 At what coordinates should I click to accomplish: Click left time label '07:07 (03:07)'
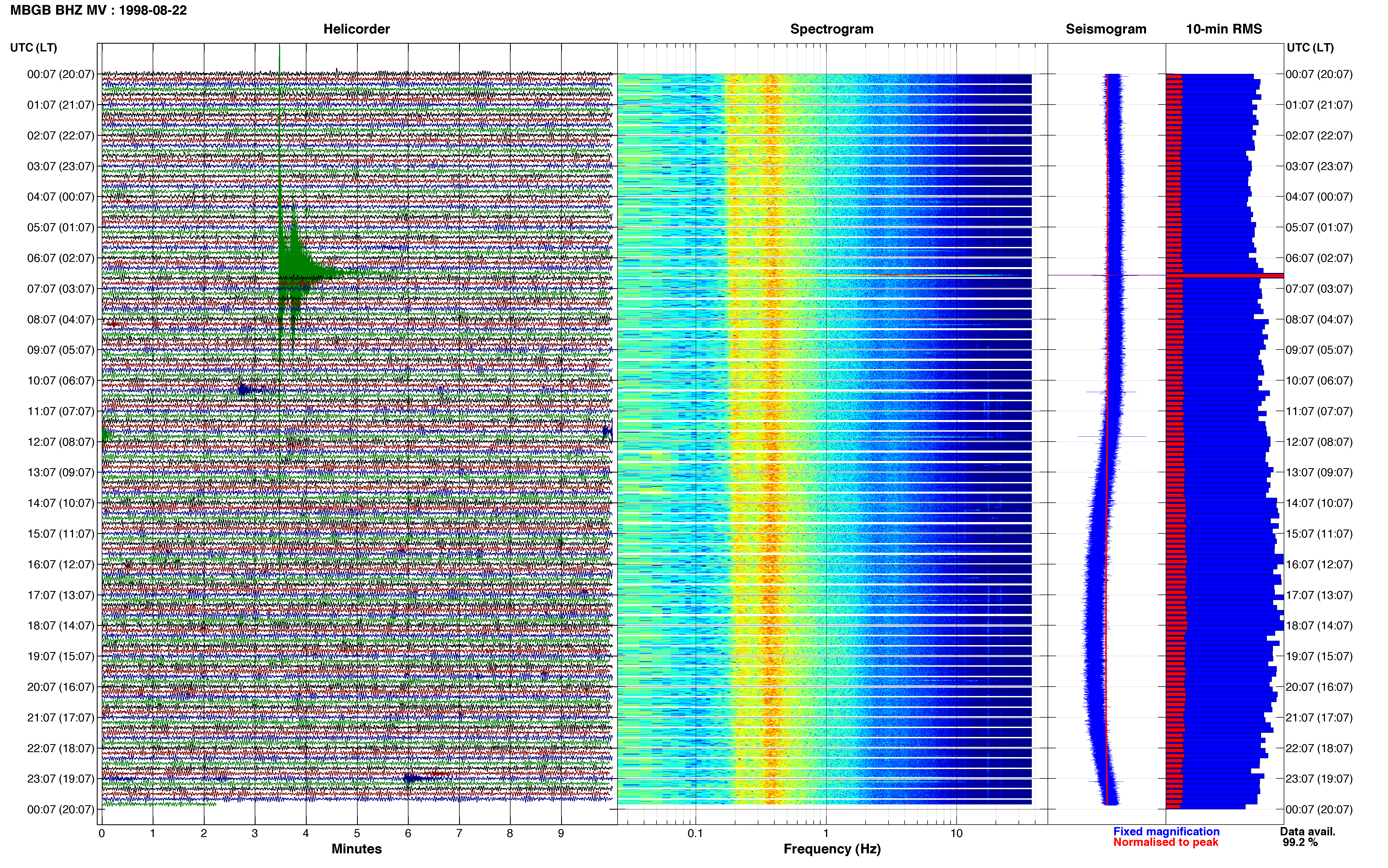point(61,289)
